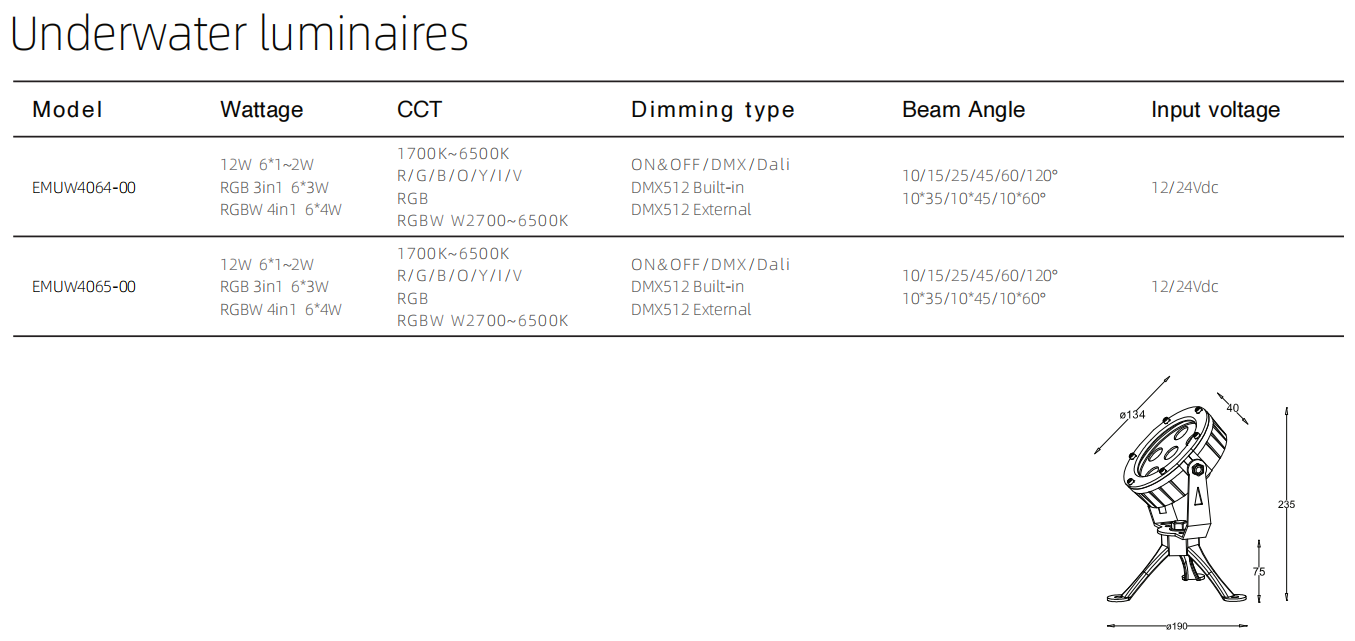Viewport: 1355px width, 641px height.
Task: Click the Input voltage column header
Action: (1215, 111)
